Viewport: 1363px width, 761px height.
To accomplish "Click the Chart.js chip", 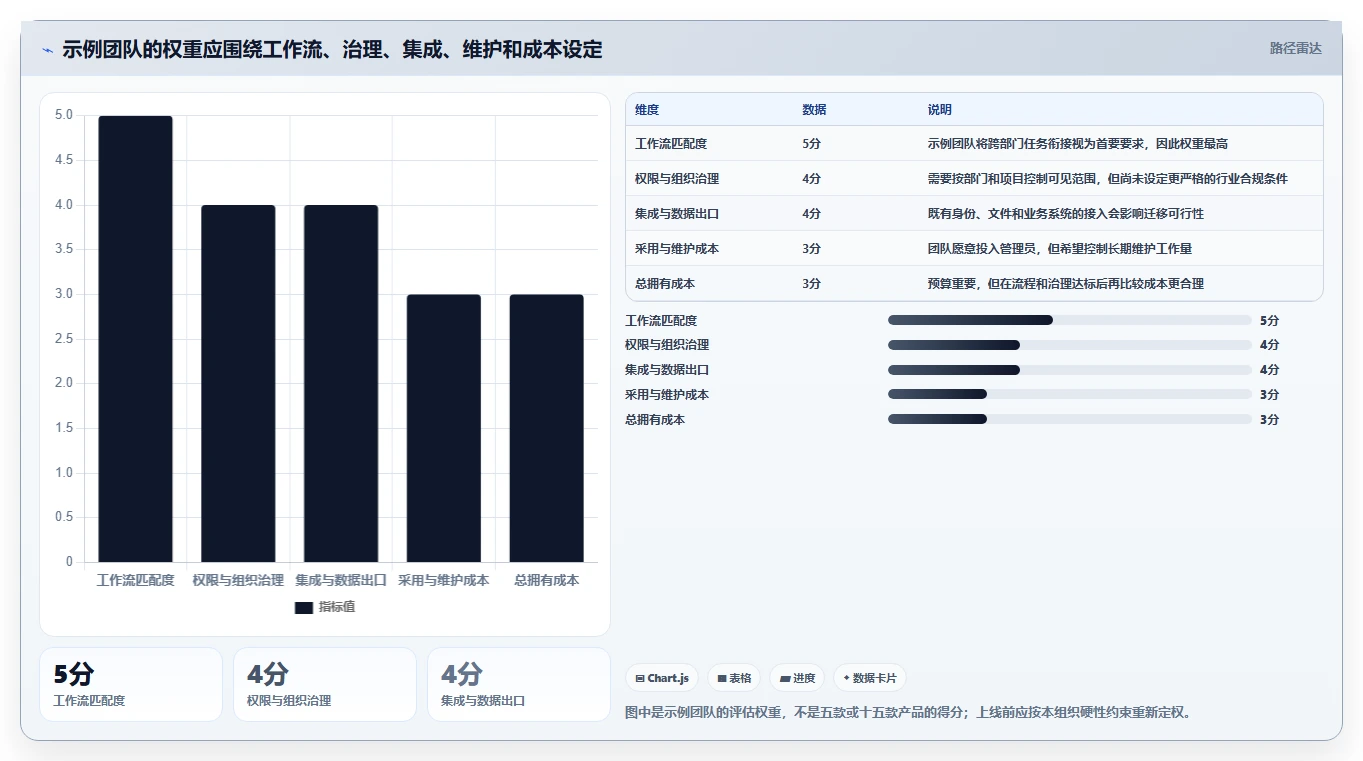I will (662, 678).
